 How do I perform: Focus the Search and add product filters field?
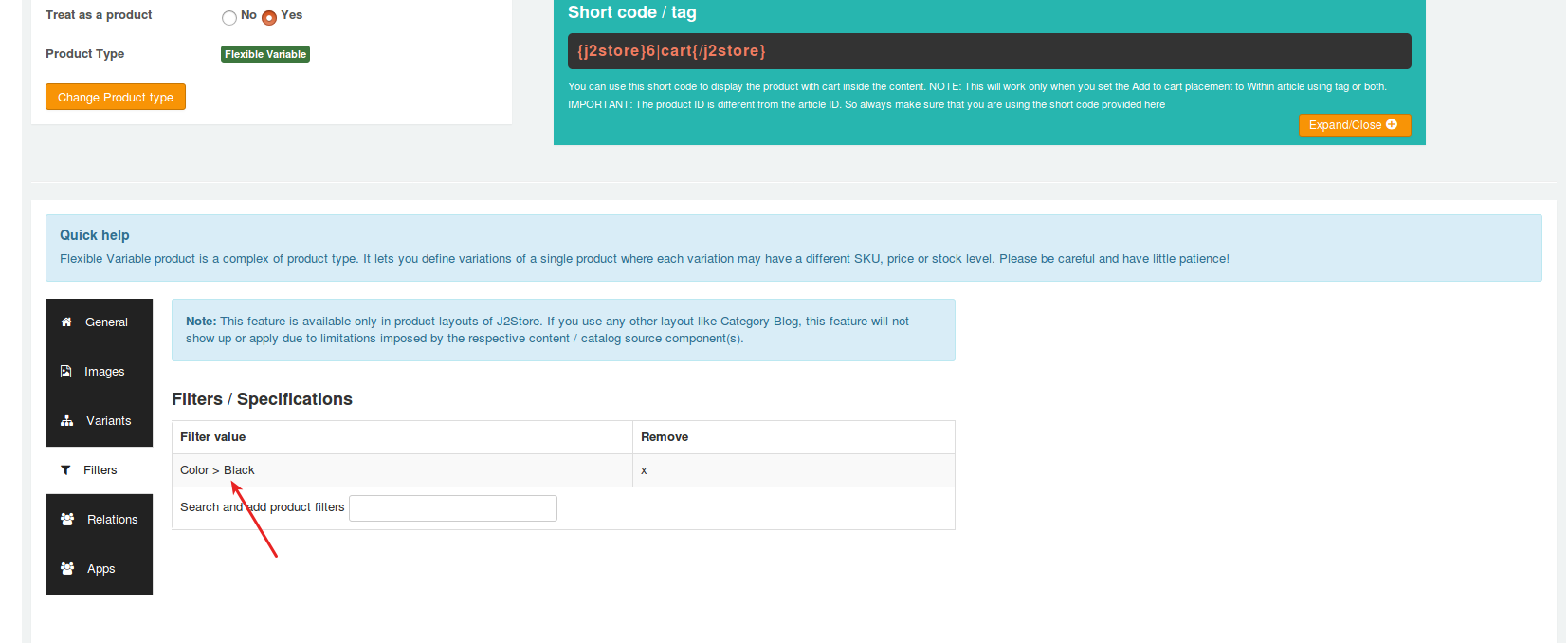coord(452,508)
